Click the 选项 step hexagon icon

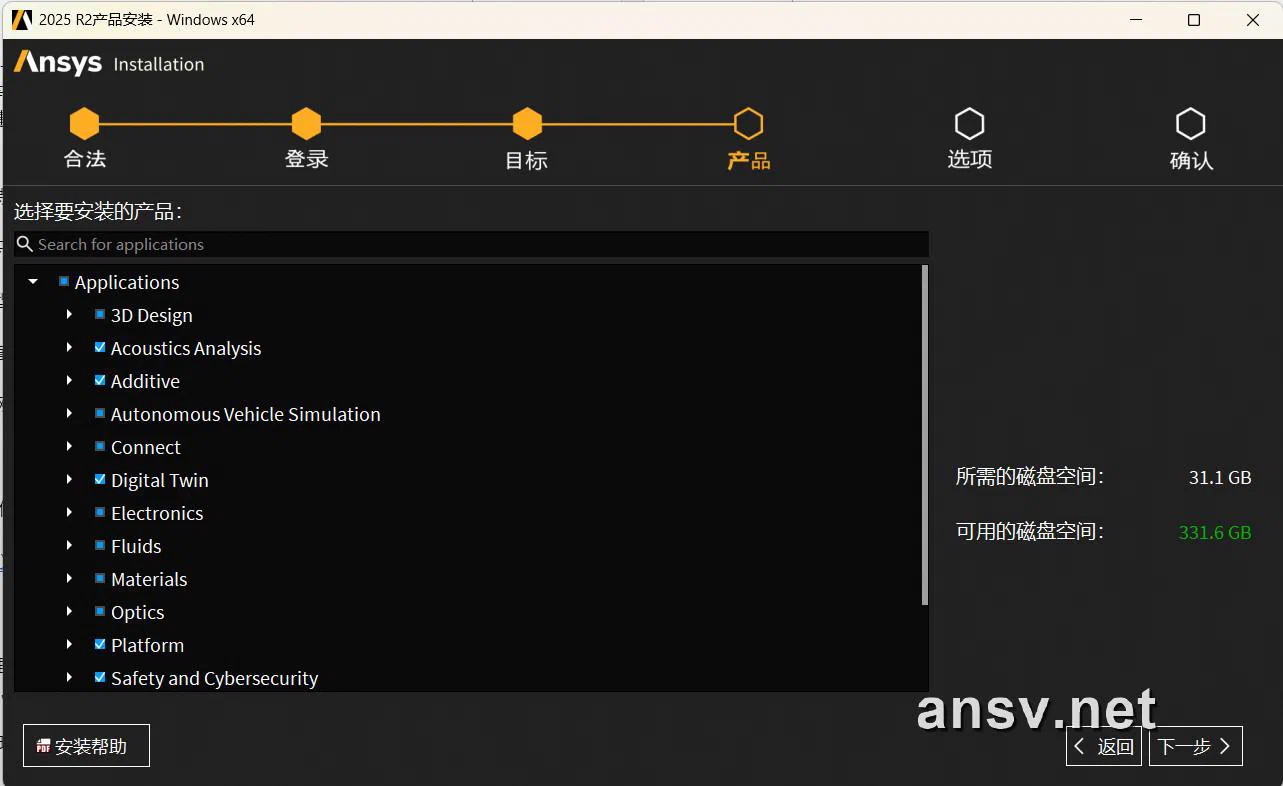(x=969, y=124)
